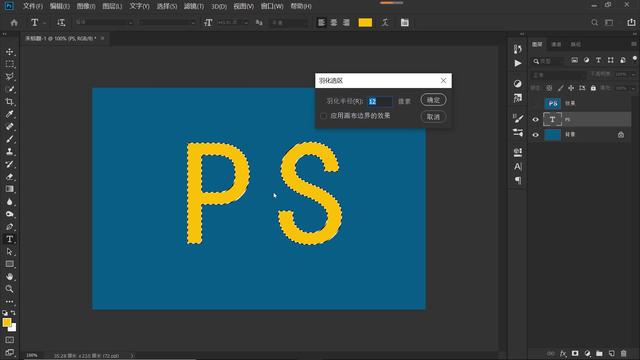Toggle type layer filter T icon
The width and height of the screenshot is (640, 360).
pos(598,60)
